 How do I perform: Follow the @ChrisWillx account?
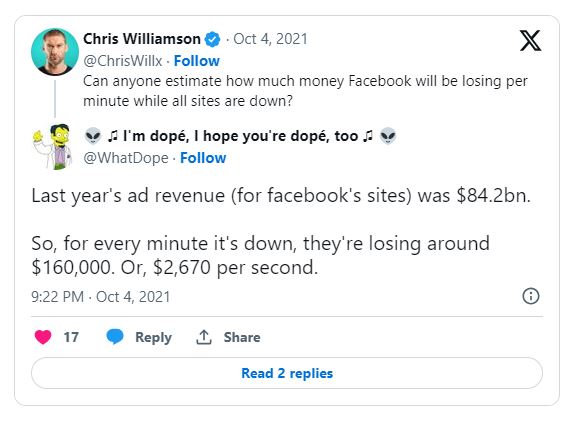click(196, 61)
